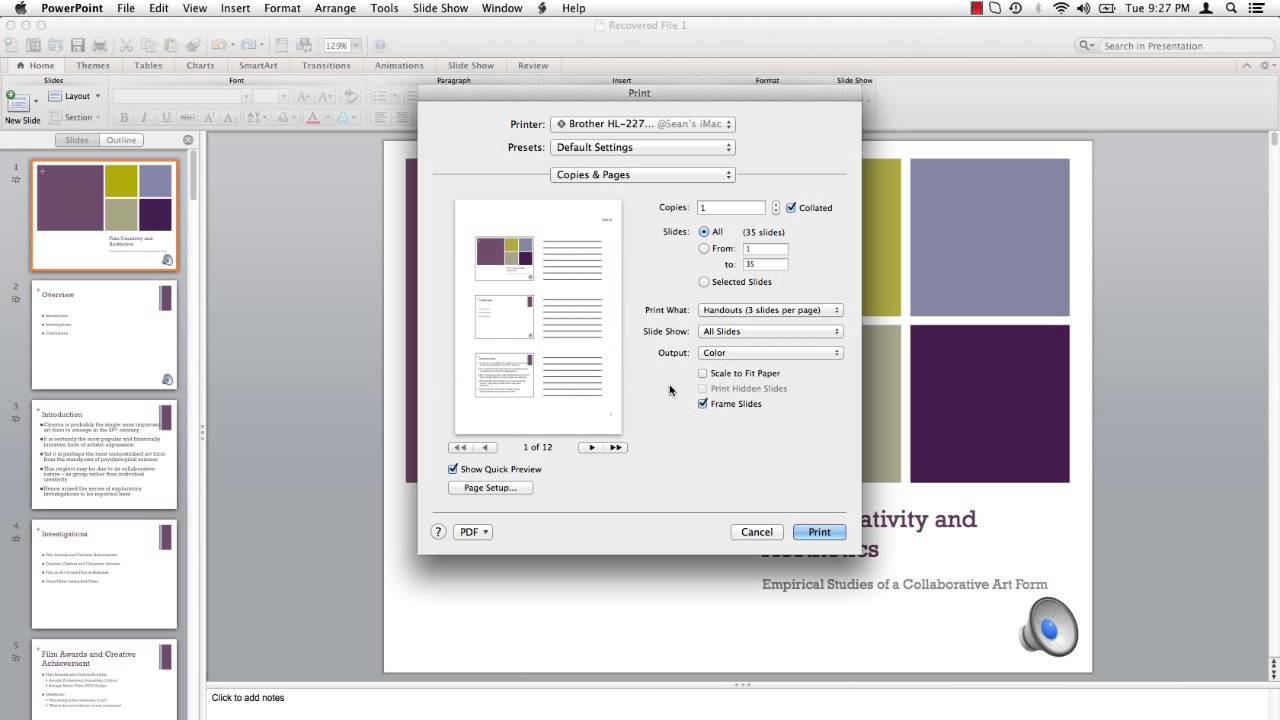Switch to the Themes ribbon tab
Viewport: 1280px width, 720px height.
[x=93, y=65]
